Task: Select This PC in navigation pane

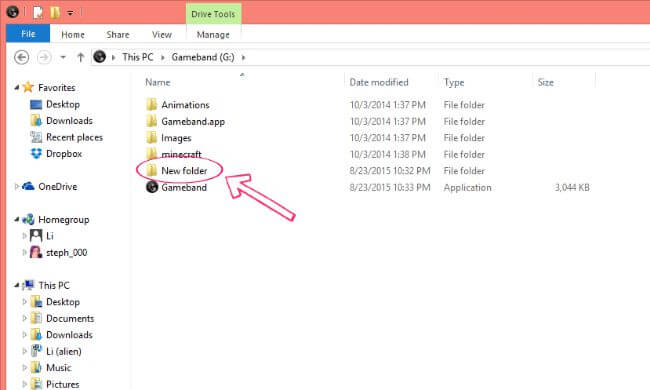Action: click(54, 285)
